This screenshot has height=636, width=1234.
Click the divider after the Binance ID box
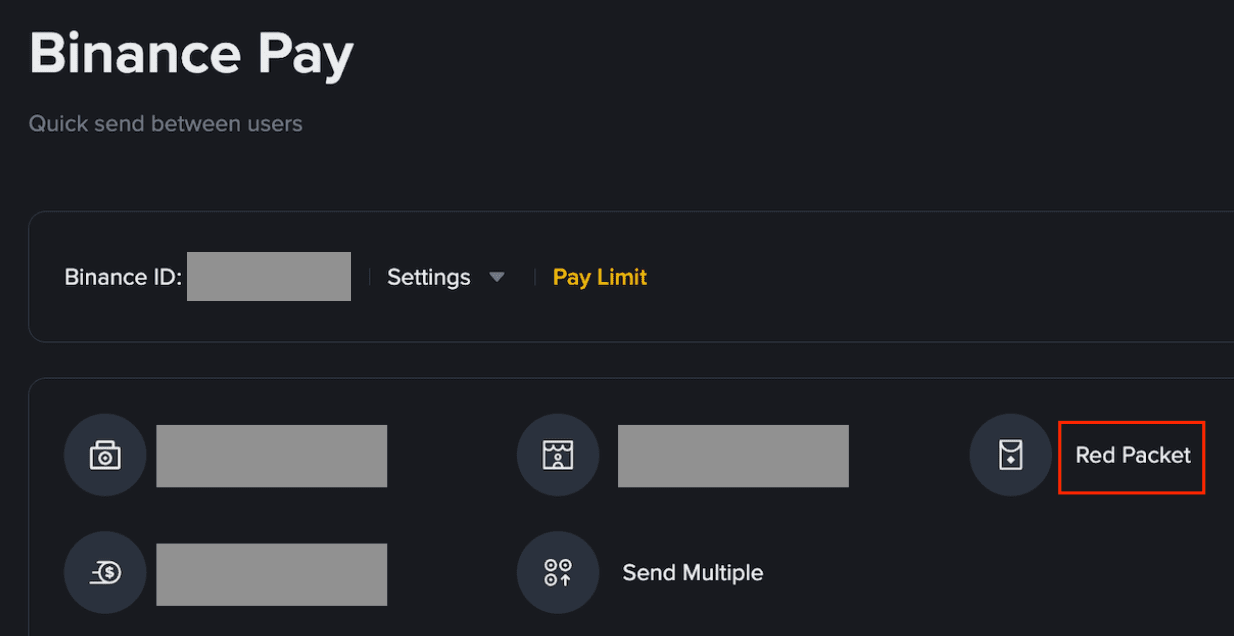click(x=369, y=277)
